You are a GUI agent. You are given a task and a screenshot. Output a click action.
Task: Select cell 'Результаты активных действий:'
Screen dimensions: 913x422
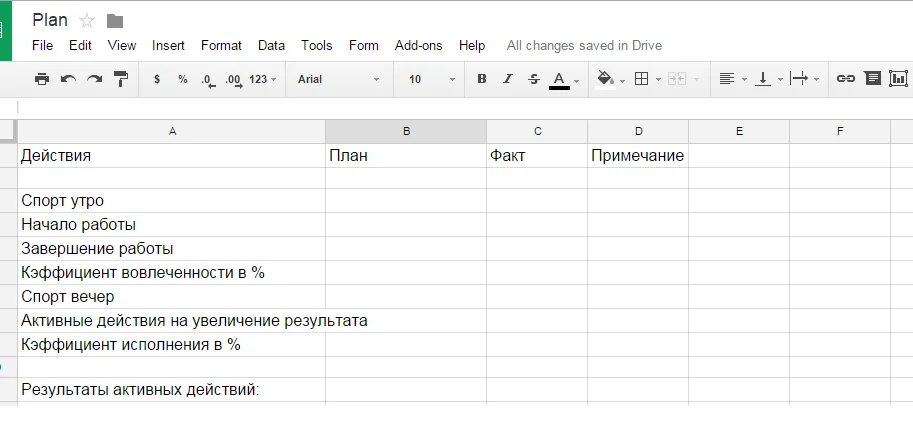[172, 389]
